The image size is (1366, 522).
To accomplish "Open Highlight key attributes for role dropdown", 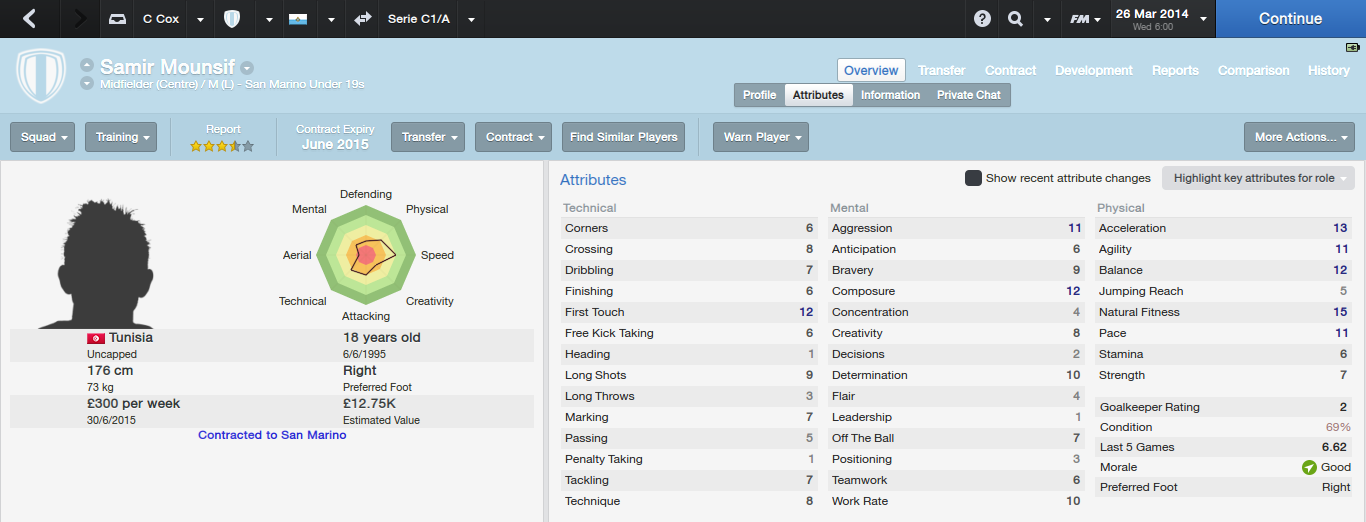I will pos(1258,178).
